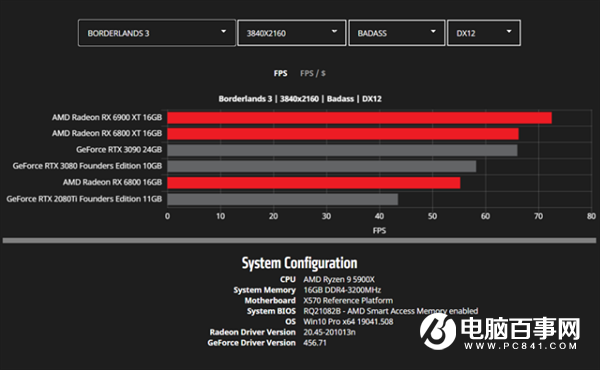Viewport: 600px width, 370px height.
Task: Open the Badass quality preset dropdown
Action: 396,33
